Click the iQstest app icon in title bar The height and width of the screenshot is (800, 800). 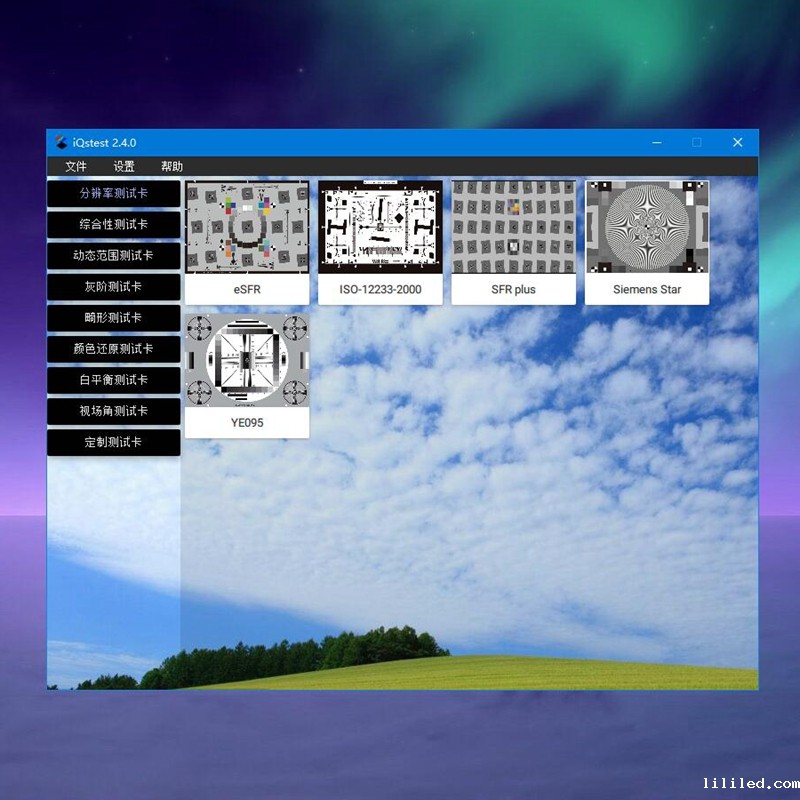[x=62, y=143]
